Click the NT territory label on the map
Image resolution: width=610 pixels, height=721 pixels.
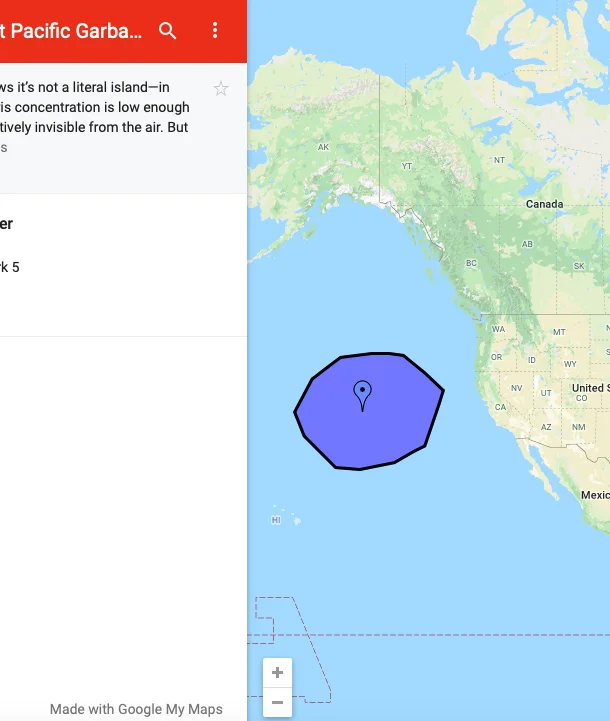[x=499, y=160]
